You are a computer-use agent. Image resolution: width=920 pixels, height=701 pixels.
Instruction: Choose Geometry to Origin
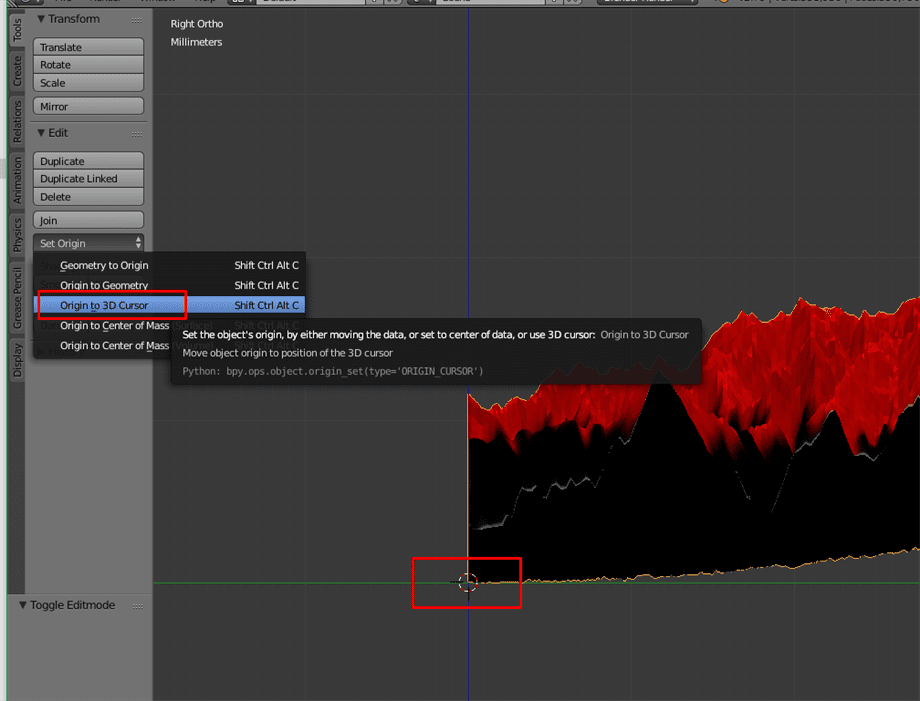click(x=170, y=265)
